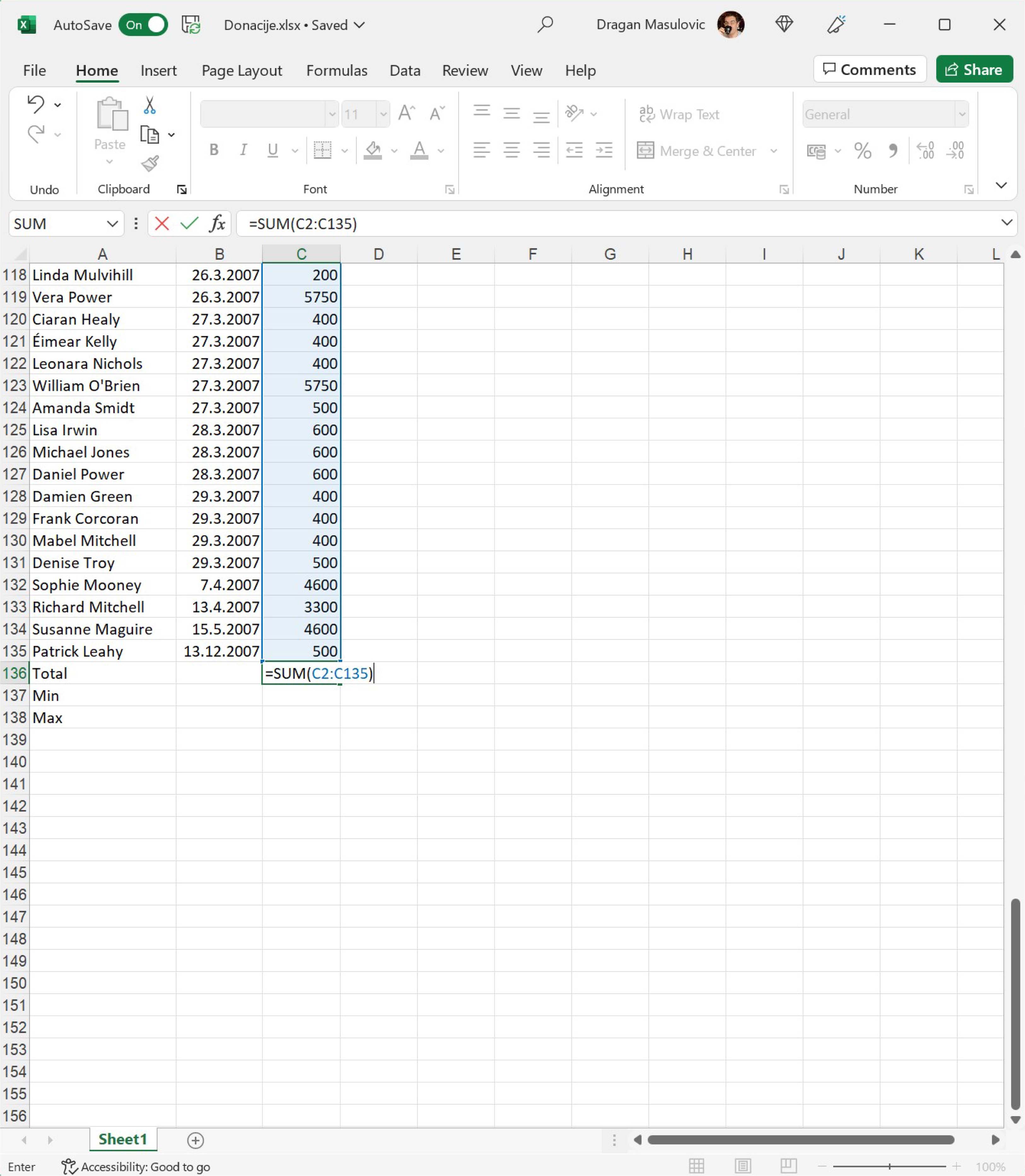The image size is (1025, 1176).
Task: Open the Copy options dropdown arrow
Action: tap(172, 135)
